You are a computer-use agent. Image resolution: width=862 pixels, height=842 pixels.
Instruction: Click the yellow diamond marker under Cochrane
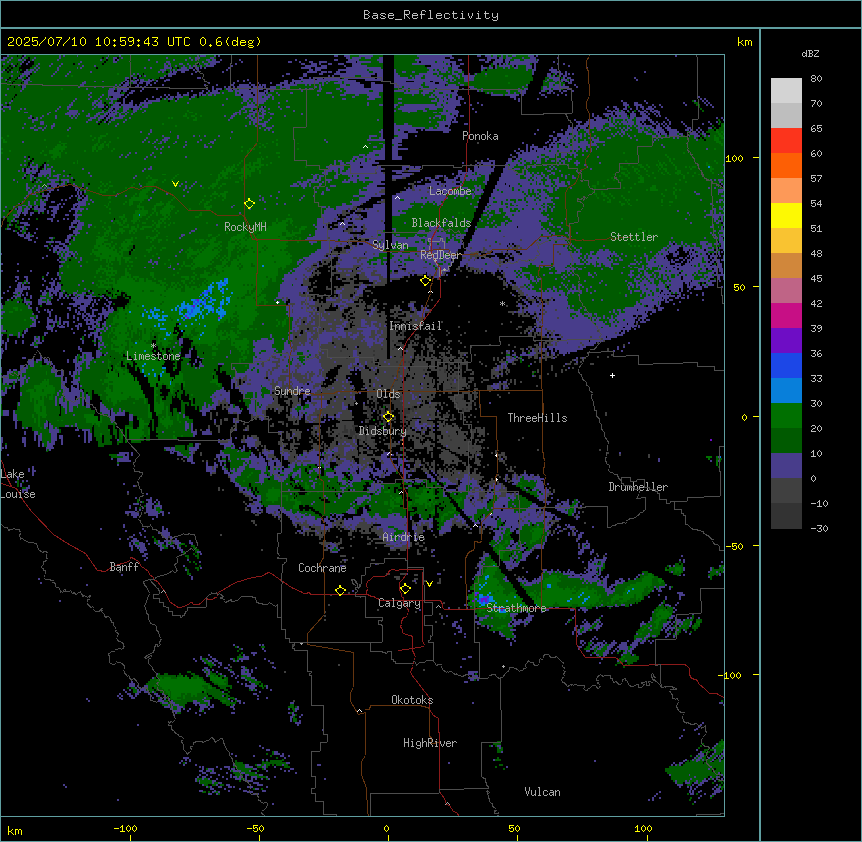(x=340, y=590)
